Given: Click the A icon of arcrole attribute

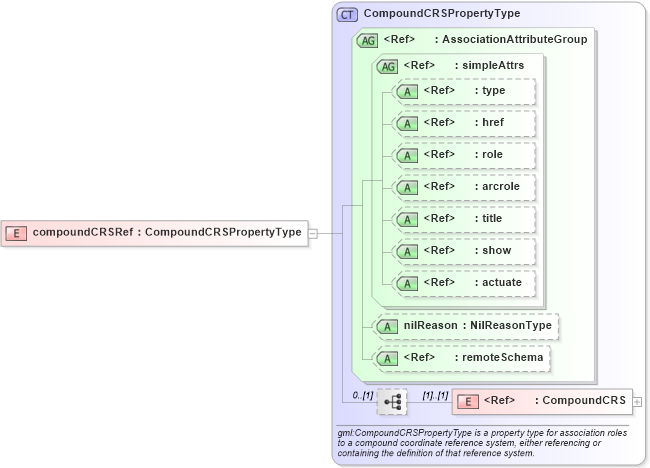Looking at the screenshot, I should click(x=407, y=188).
